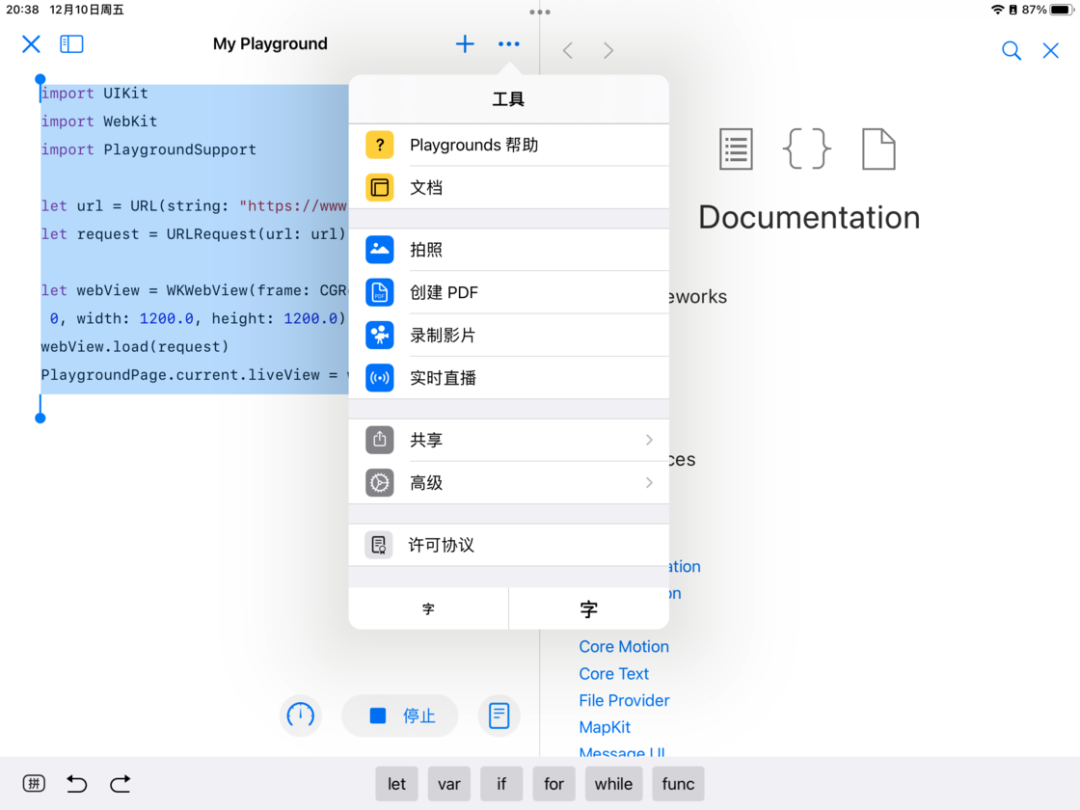Open the File Provider documentation link

[624, 700]
